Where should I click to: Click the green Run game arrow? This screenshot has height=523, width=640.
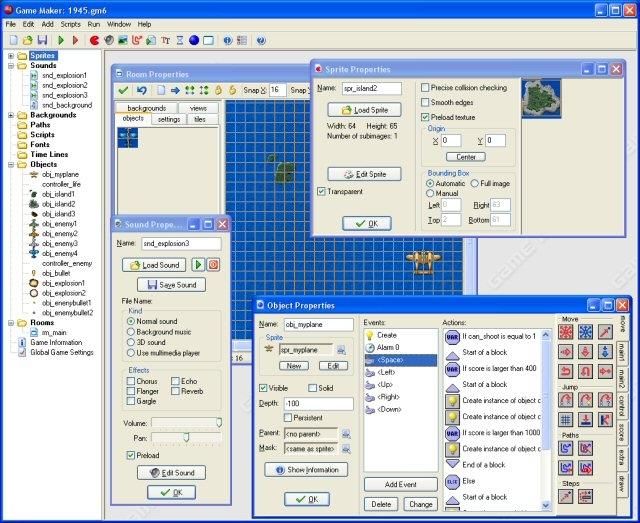tap(61, 40)
